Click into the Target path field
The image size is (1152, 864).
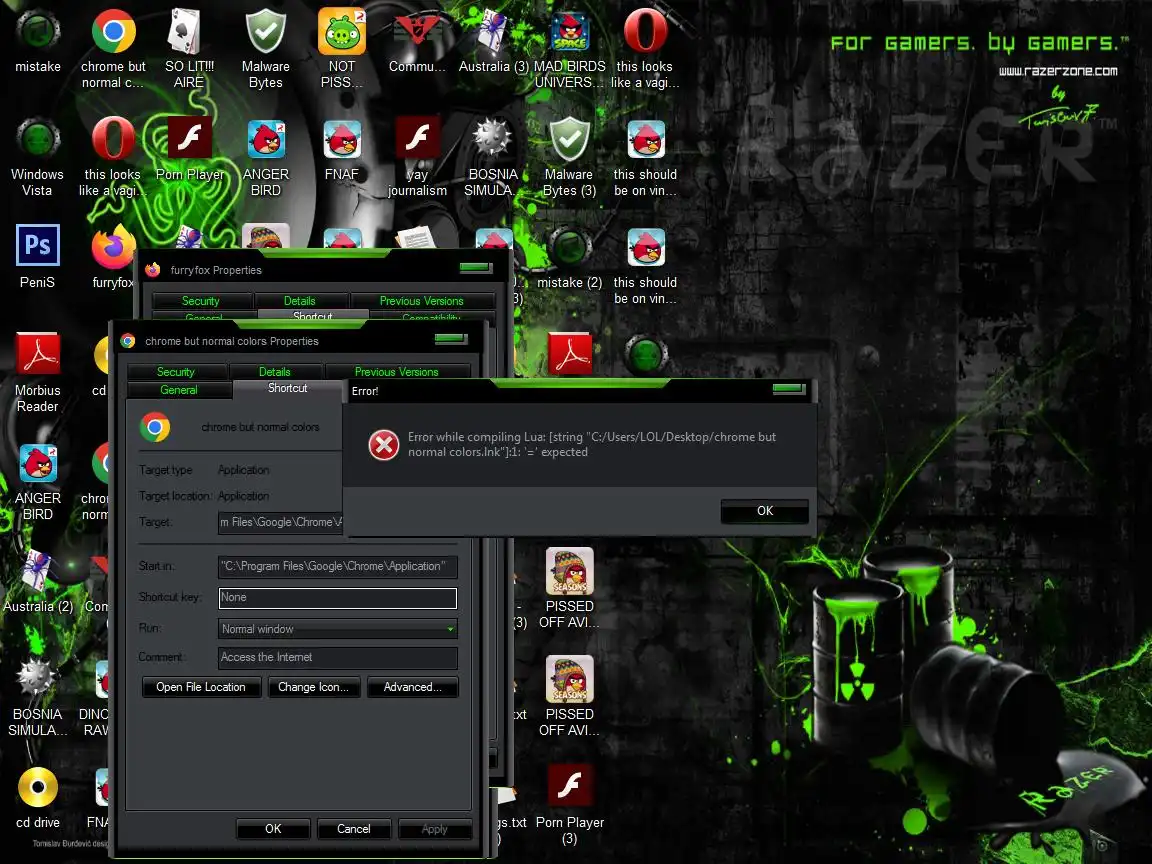pos(280,522)
